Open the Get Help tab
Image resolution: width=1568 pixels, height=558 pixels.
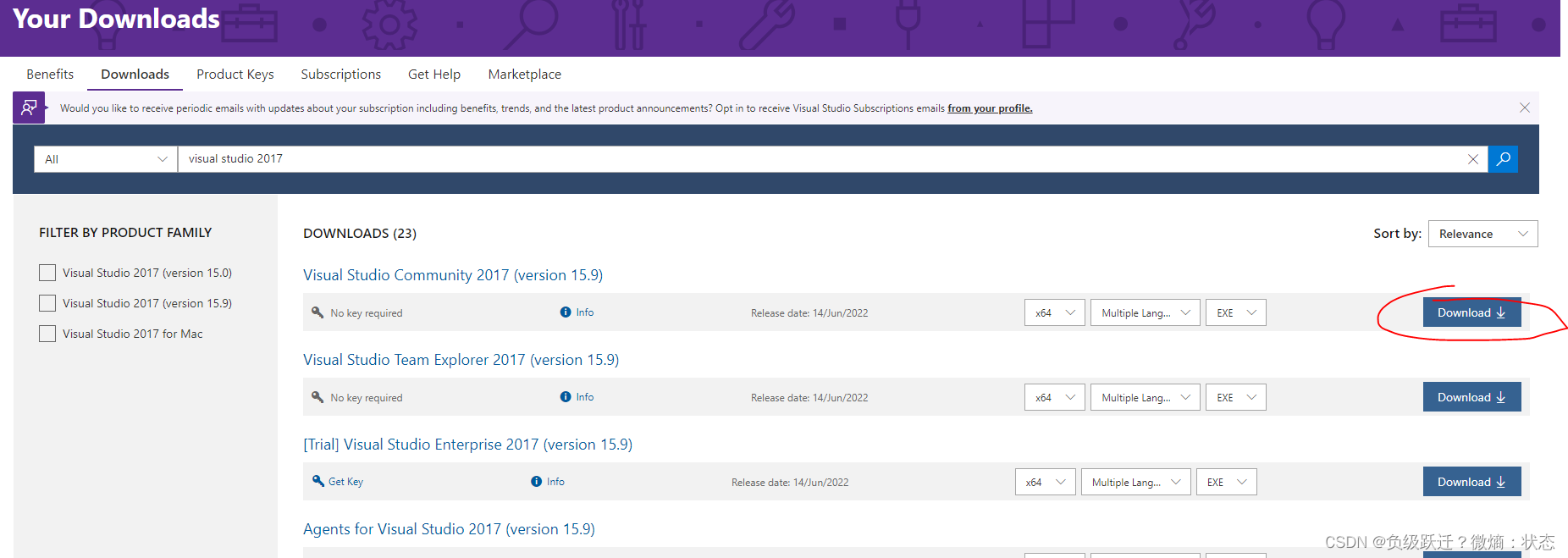(x=434, y=75)
